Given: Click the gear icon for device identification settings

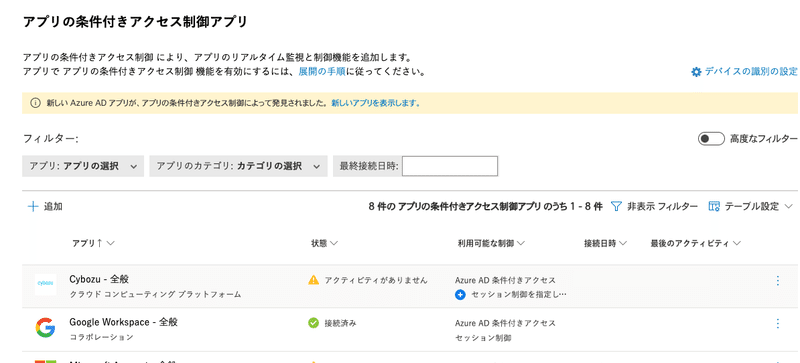Looking at the screenshot, I should 696,72.
